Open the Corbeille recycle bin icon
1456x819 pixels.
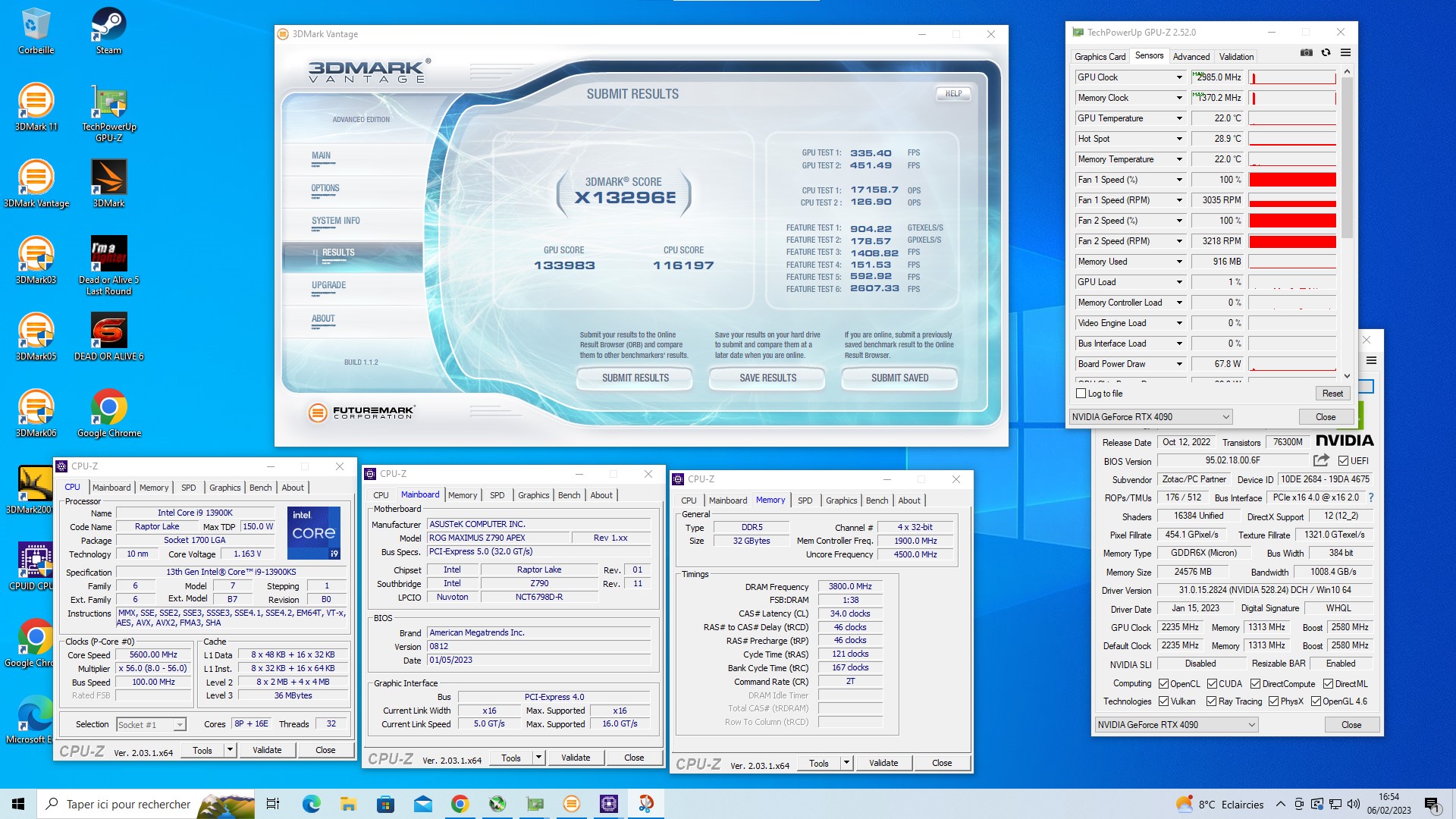[x=36, y=31]
